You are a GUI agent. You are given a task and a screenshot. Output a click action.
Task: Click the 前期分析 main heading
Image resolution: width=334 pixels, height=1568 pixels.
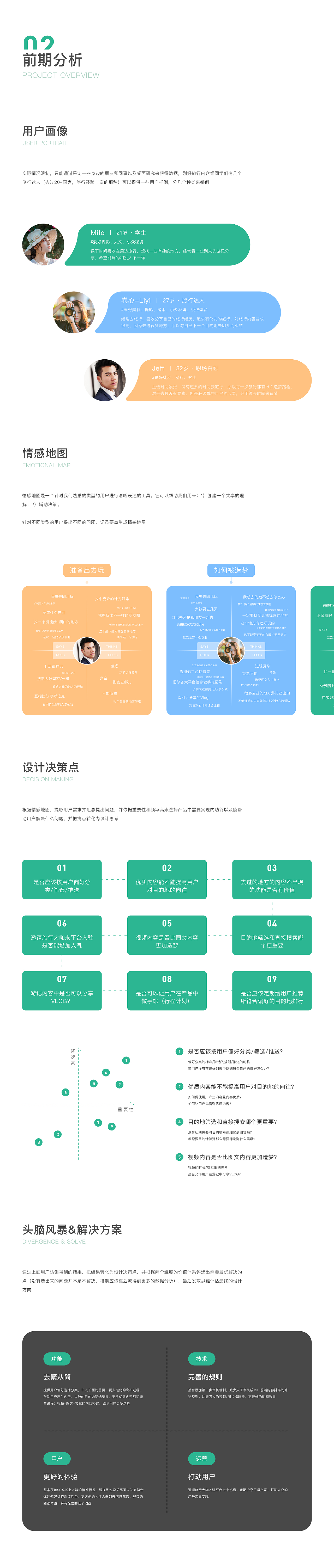pos(52,60)
